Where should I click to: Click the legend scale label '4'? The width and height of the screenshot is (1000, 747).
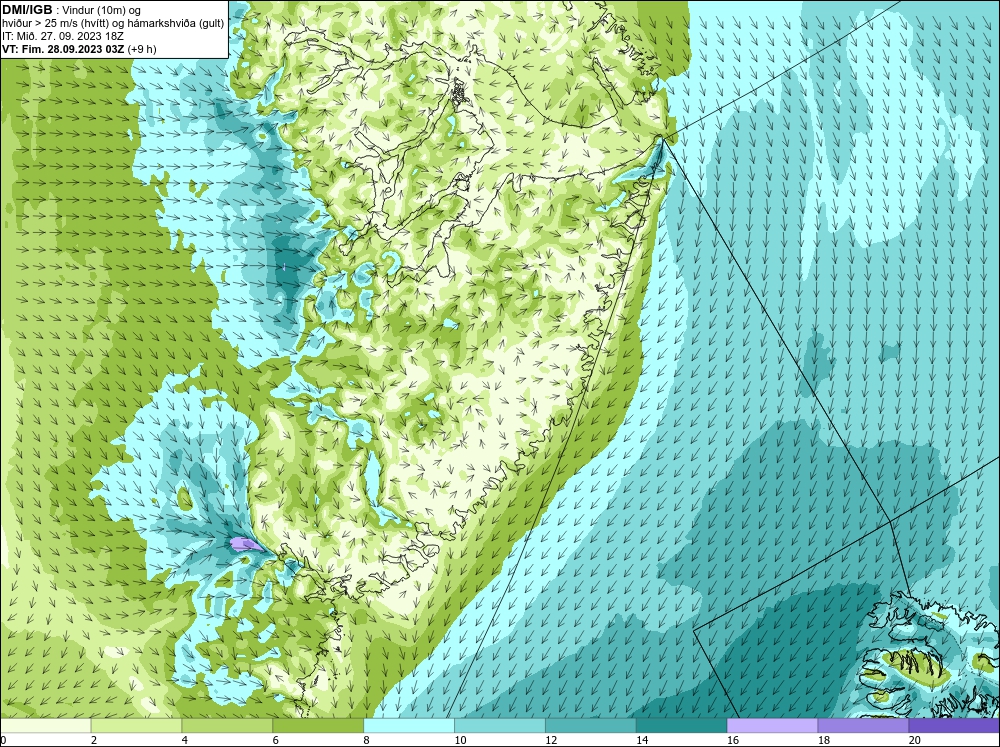click(185, 740)
